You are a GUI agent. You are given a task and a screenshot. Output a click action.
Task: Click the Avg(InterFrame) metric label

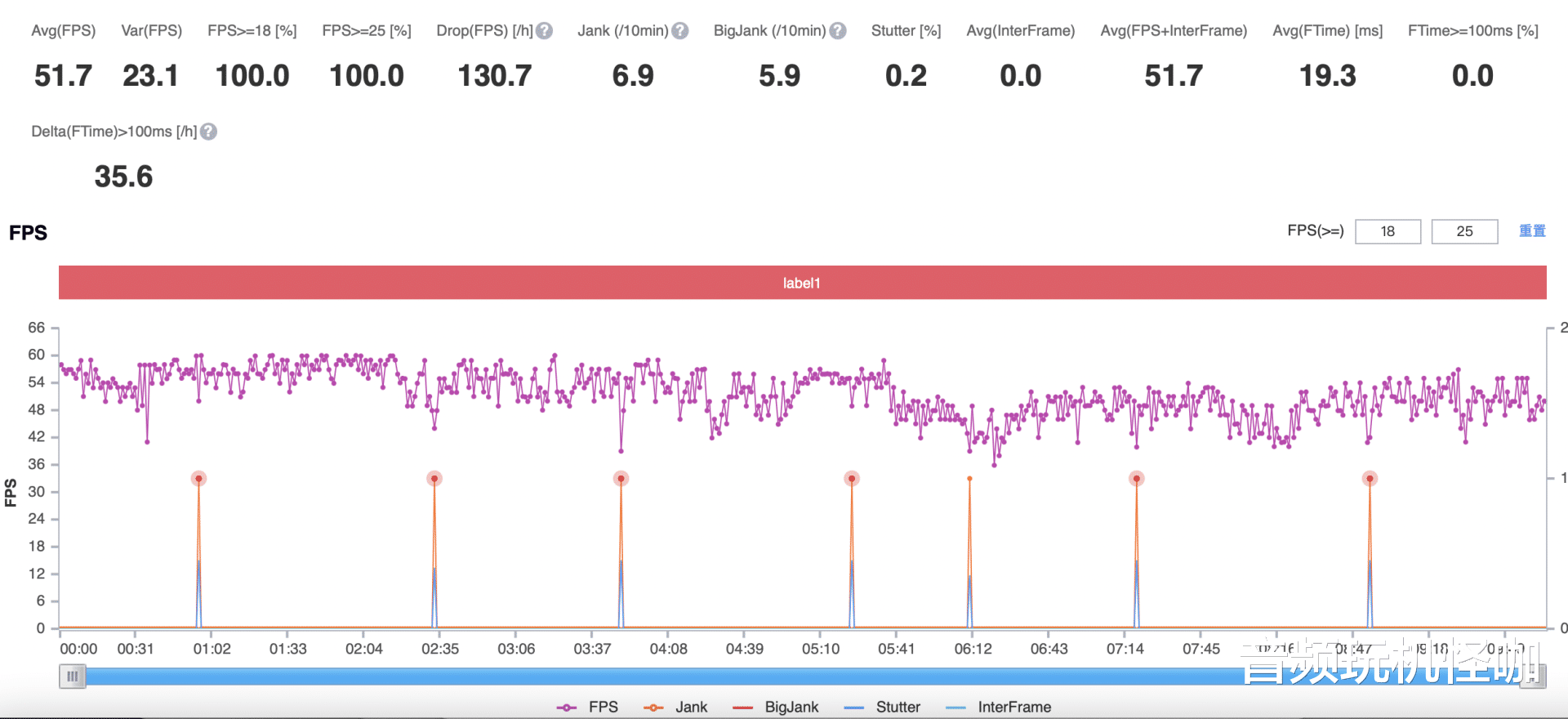(1021, 31)
